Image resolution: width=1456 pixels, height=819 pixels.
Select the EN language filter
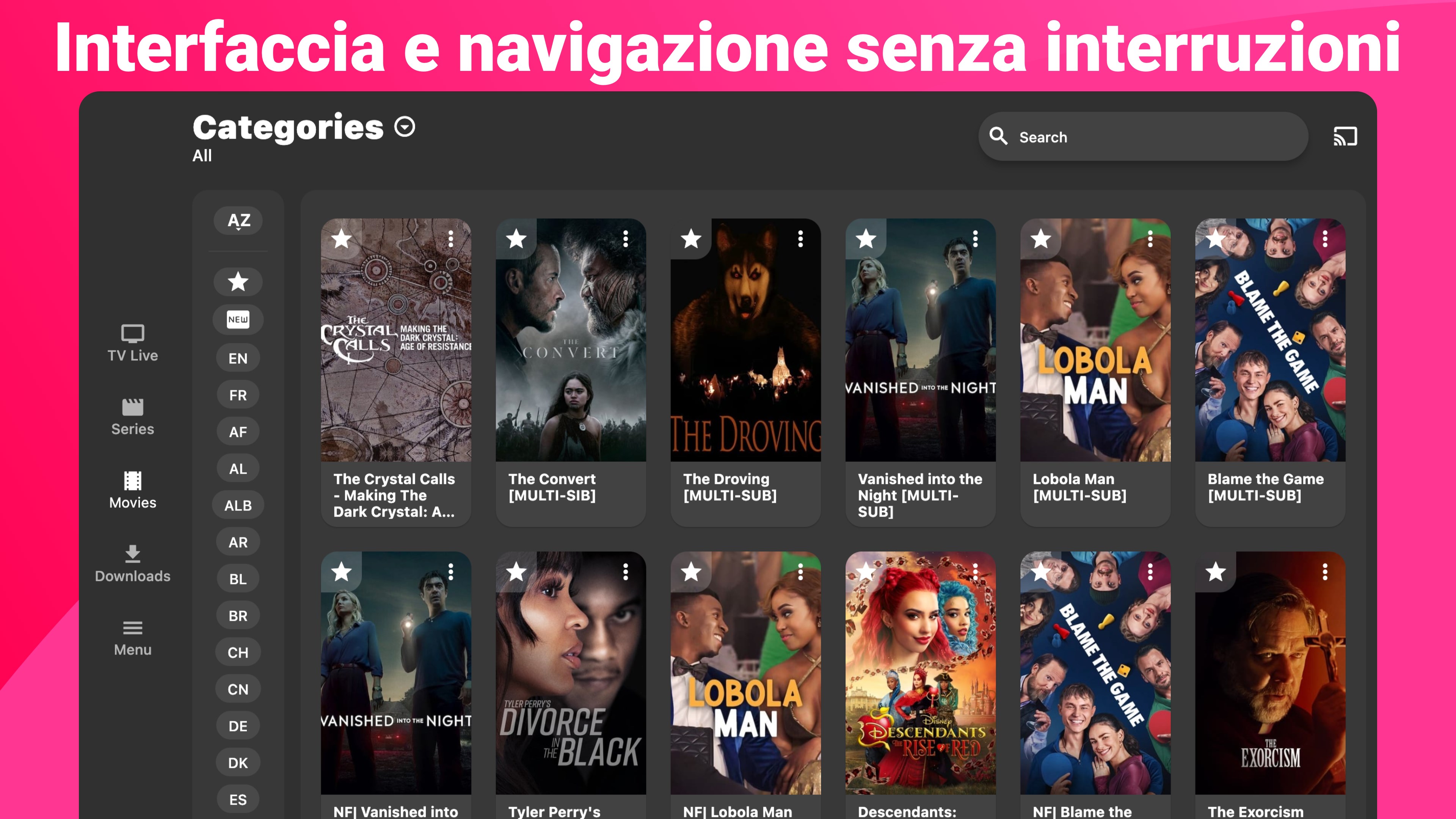coord(238,358)
